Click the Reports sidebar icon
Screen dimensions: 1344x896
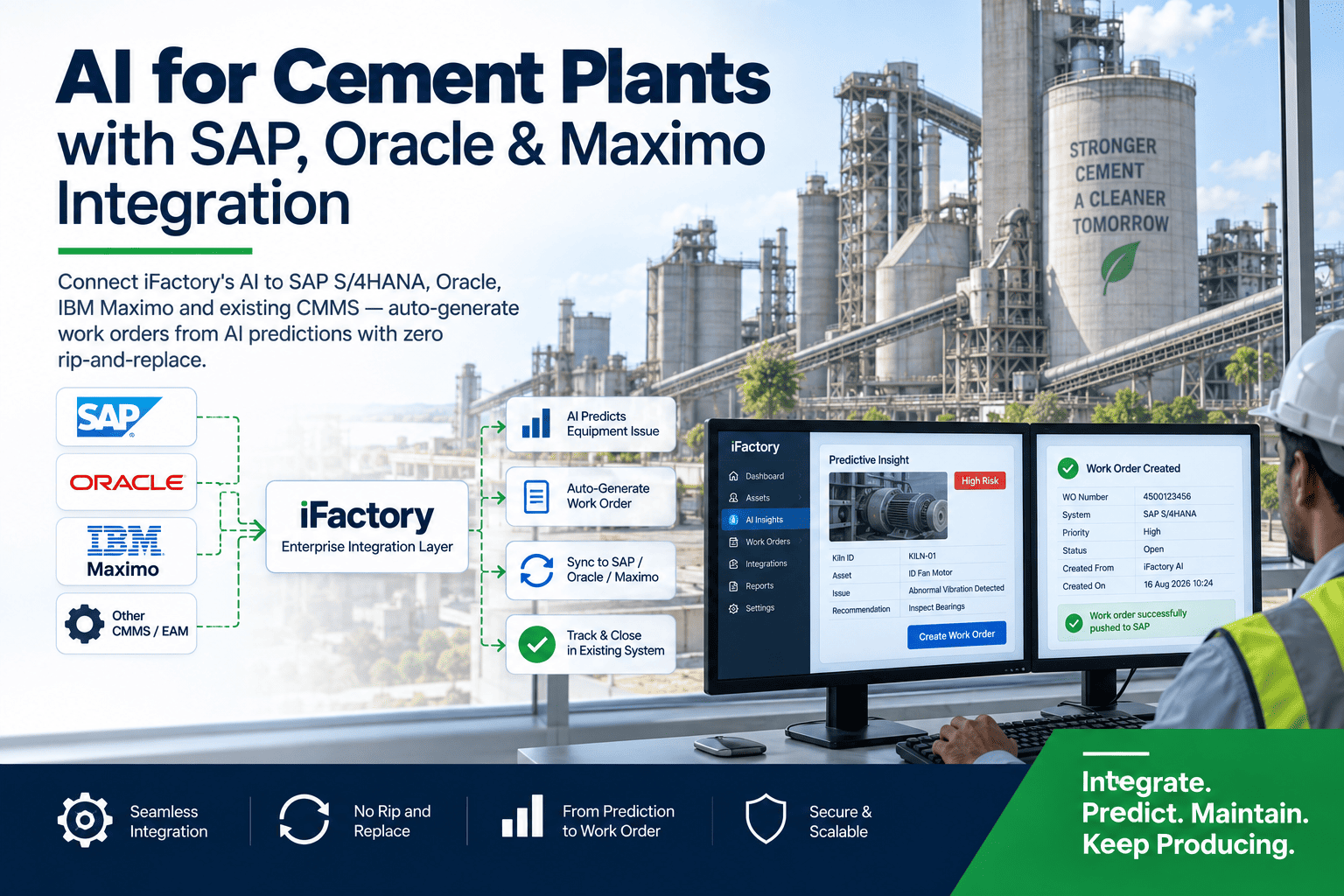click(x=733, y=586)
